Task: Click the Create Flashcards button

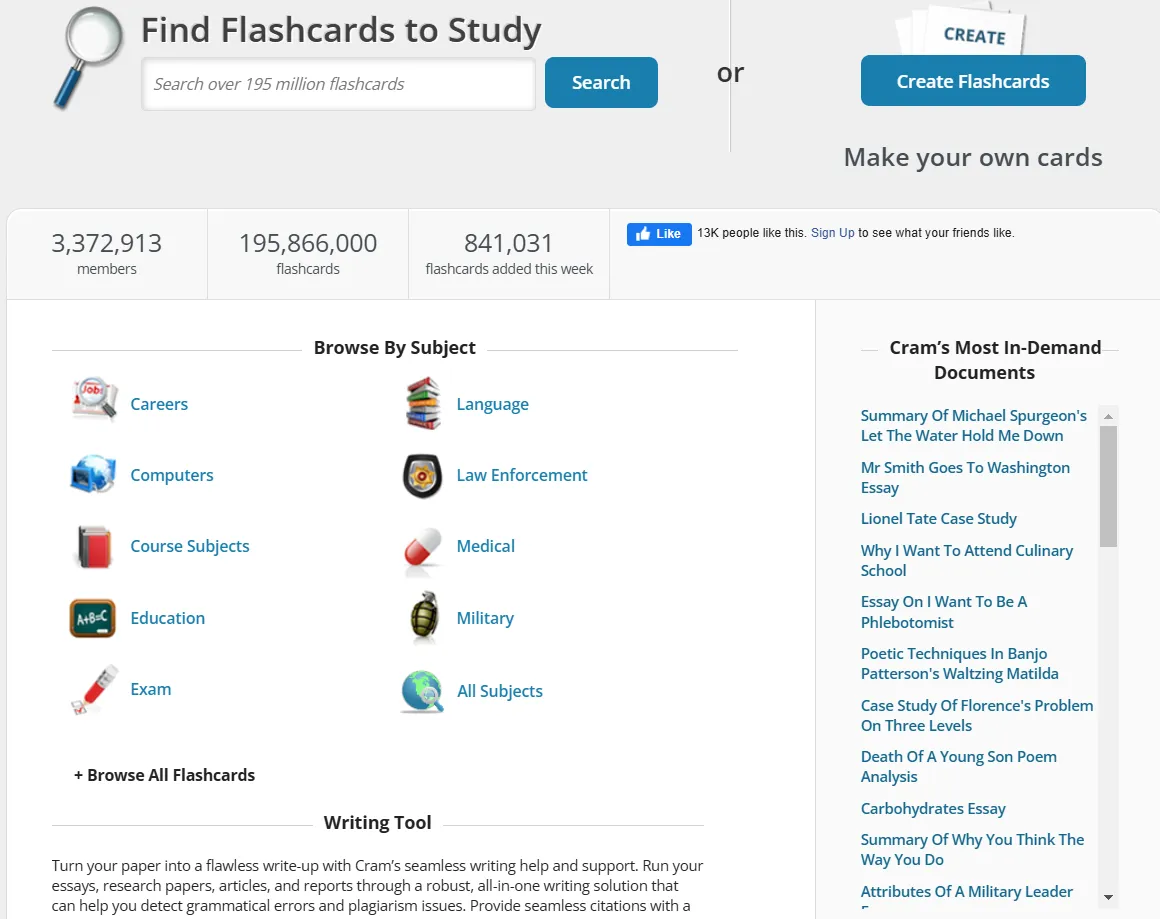Action: [x=973, y=81]
